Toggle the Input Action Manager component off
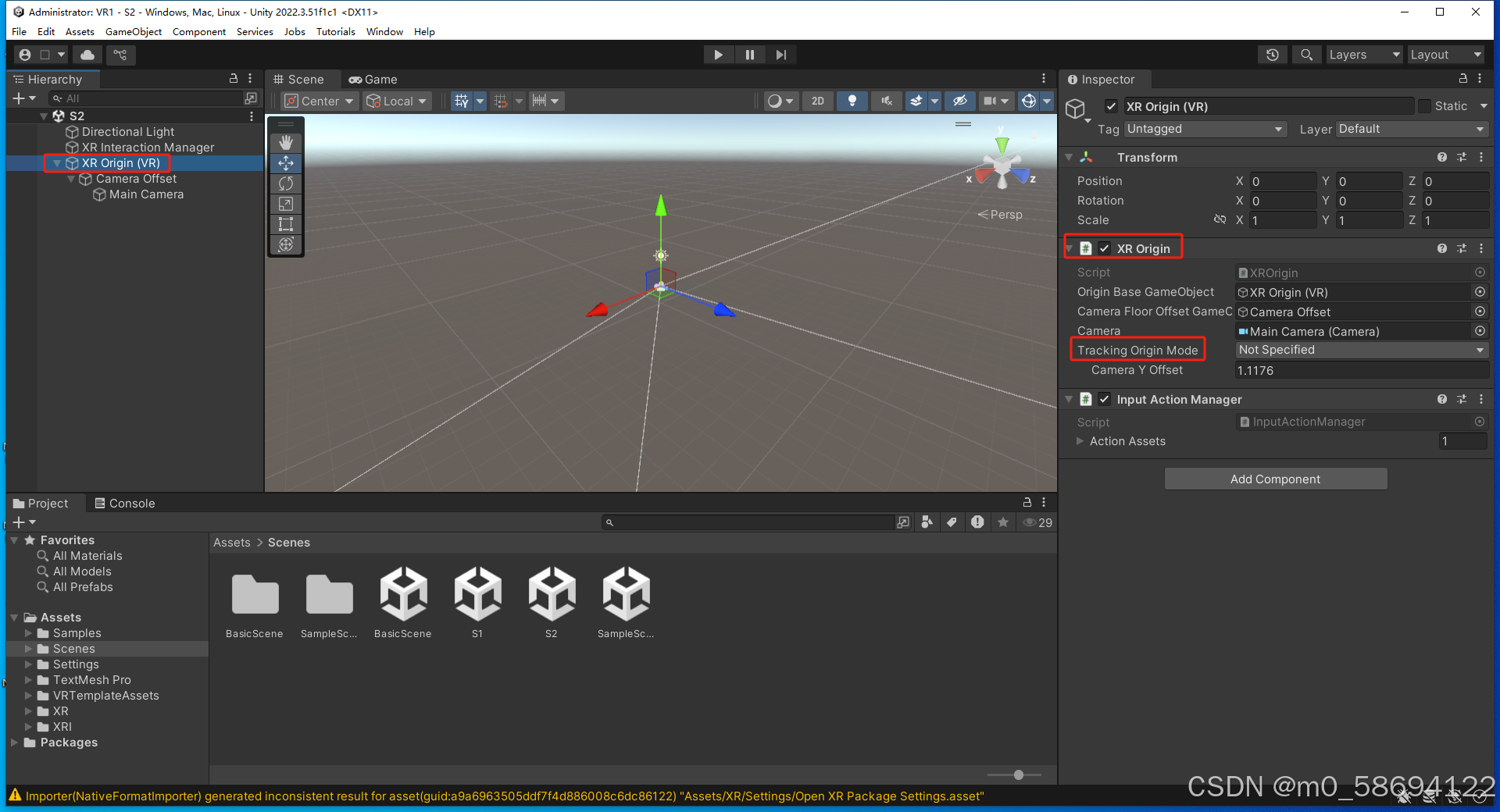1500x812 pixels. pyautogui.click(x=1105, y=399)
